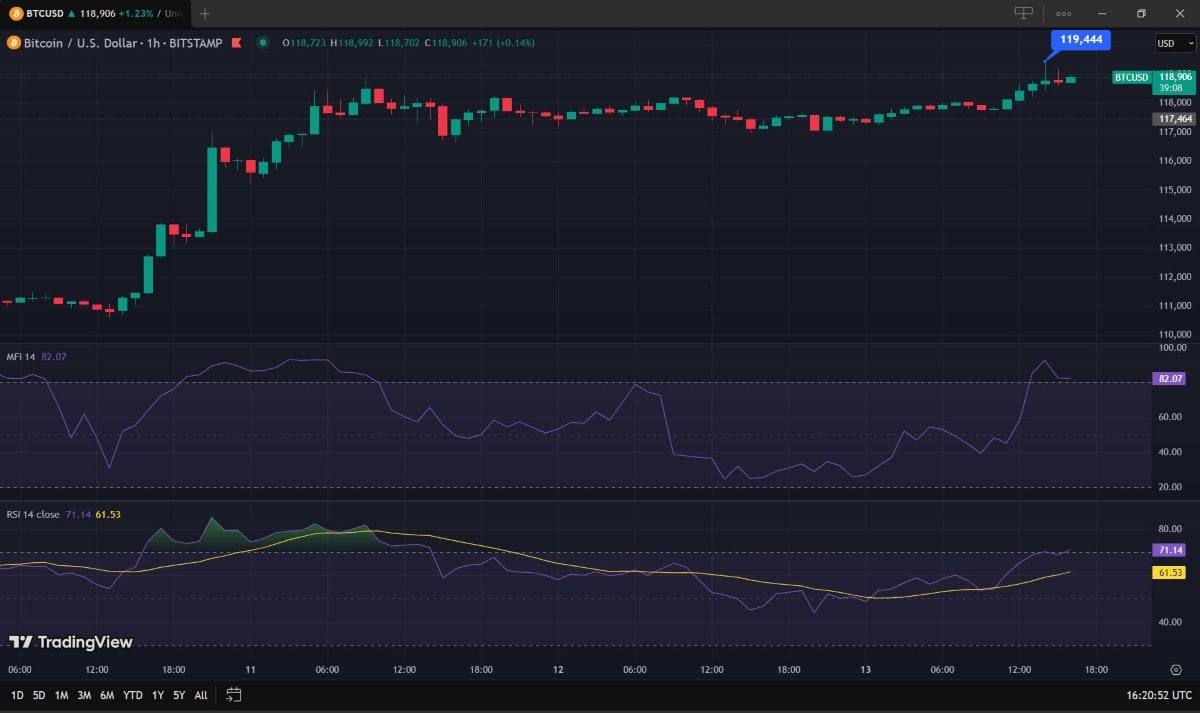Viewport: 1200px width, 713px height.
Task: Open the multi-monitor layout icon in title bar
Action: pyautogui.click(x=1023, y=13)
